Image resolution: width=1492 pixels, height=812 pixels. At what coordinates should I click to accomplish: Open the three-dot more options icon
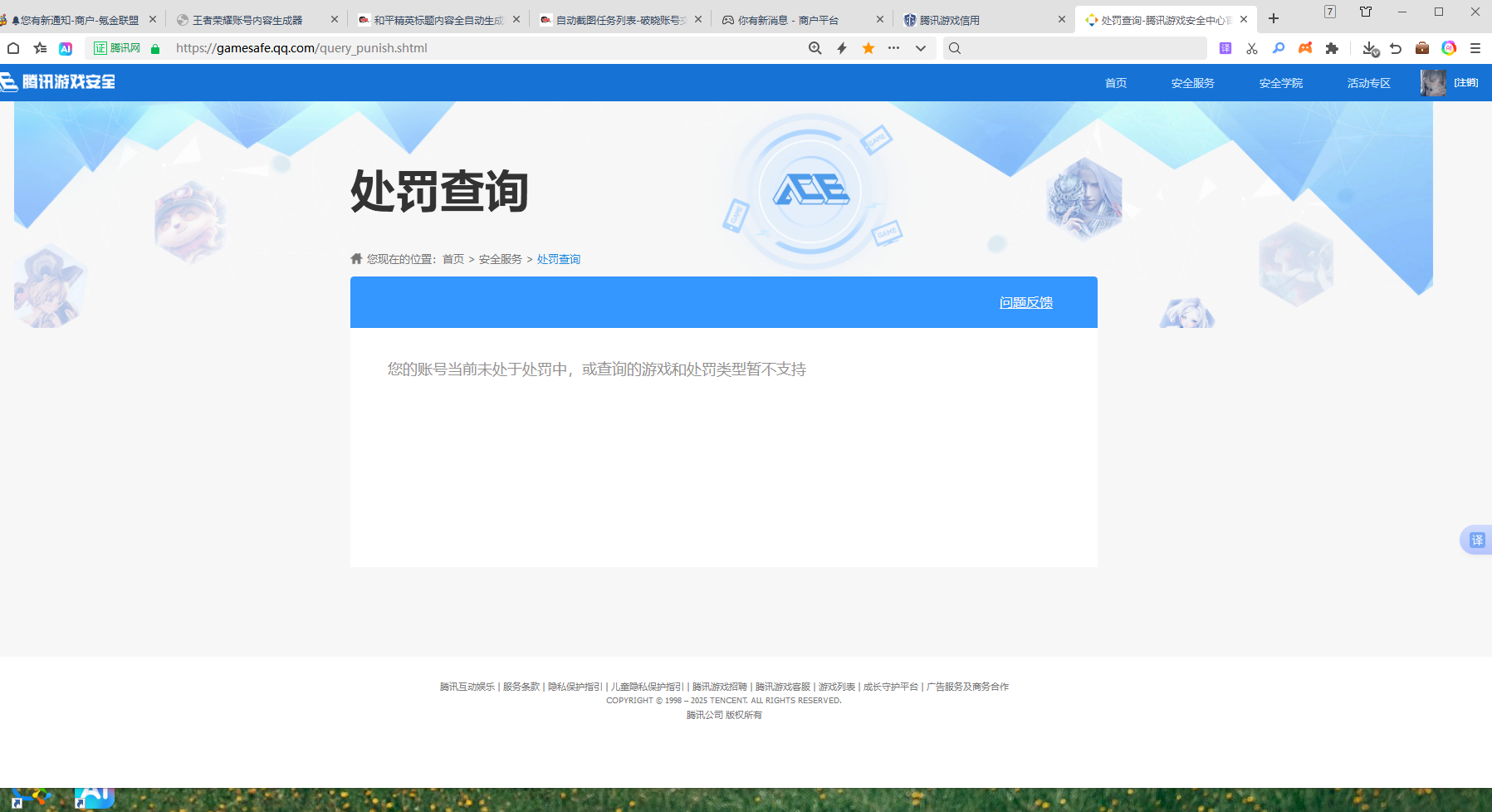tap(893, 48)
